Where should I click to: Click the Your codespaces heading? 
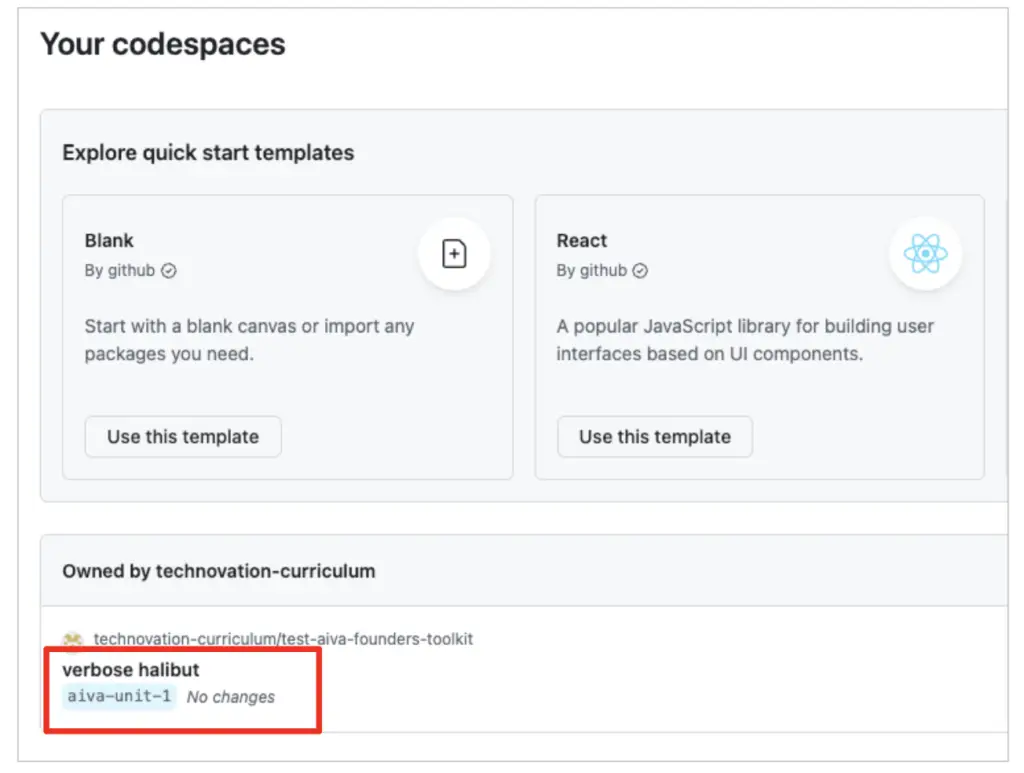[163, 44]
